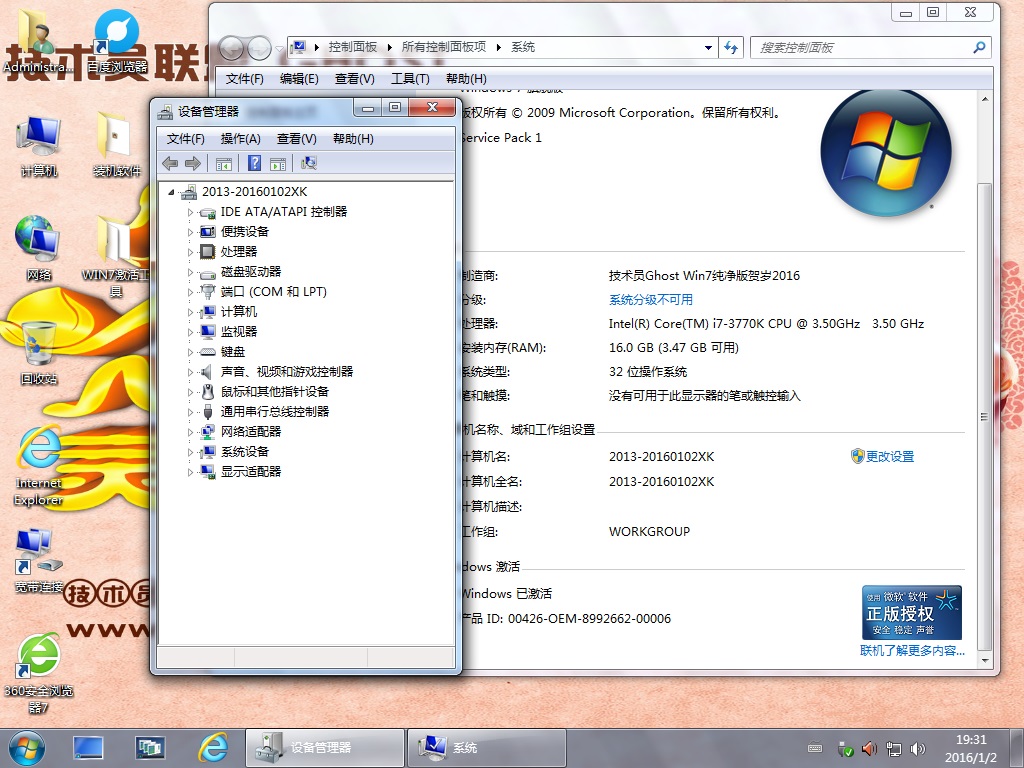Select the 系统设备 tree row
This screenshot has height=768, width=1024.
(245, 452)
